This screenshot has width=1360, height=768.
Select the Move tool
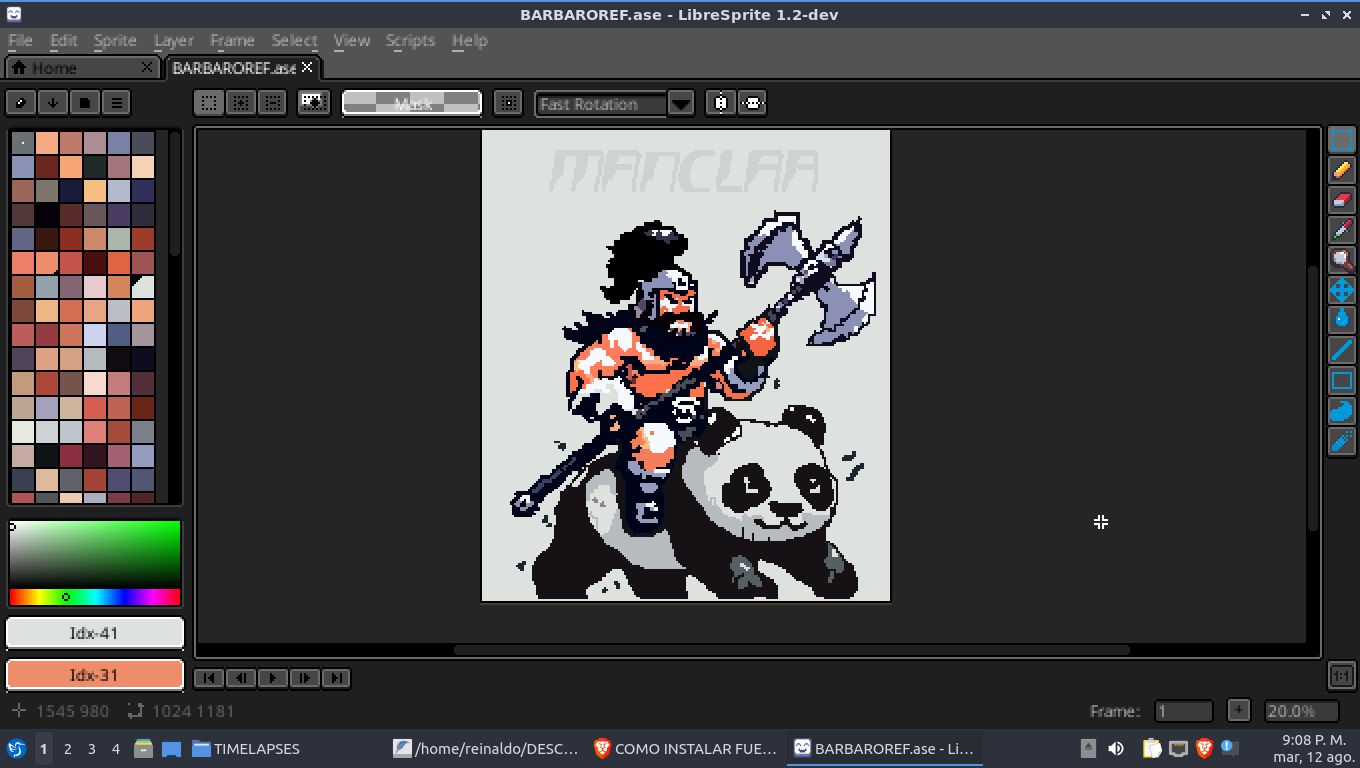(1341, 290)
